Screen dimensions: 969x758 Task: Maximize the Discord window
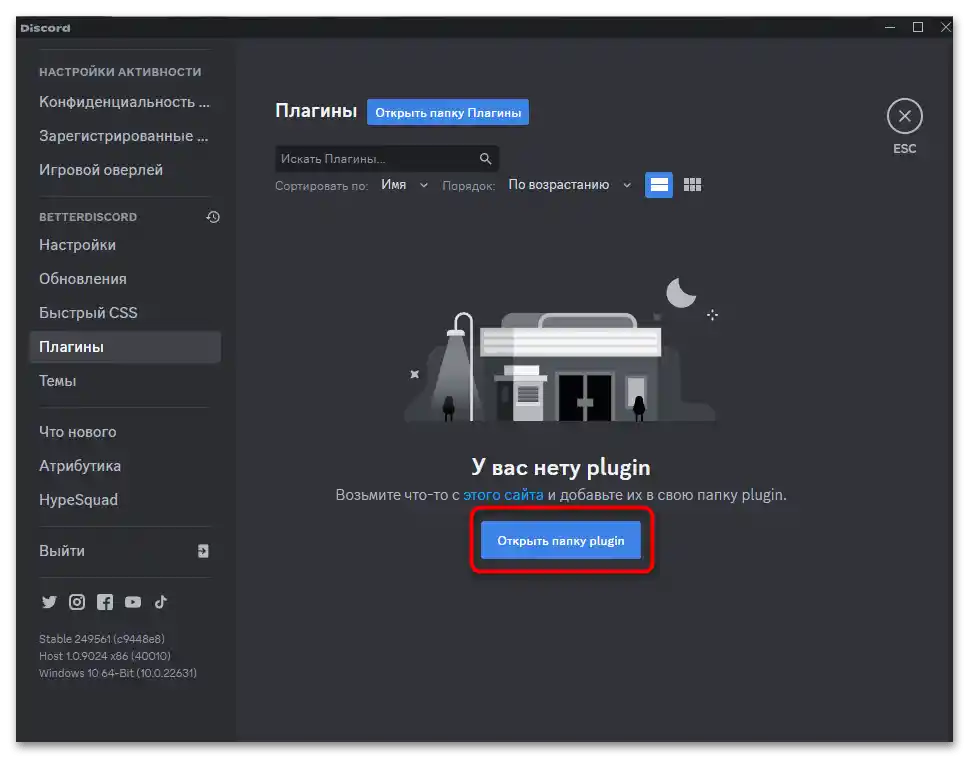[918, 28]
